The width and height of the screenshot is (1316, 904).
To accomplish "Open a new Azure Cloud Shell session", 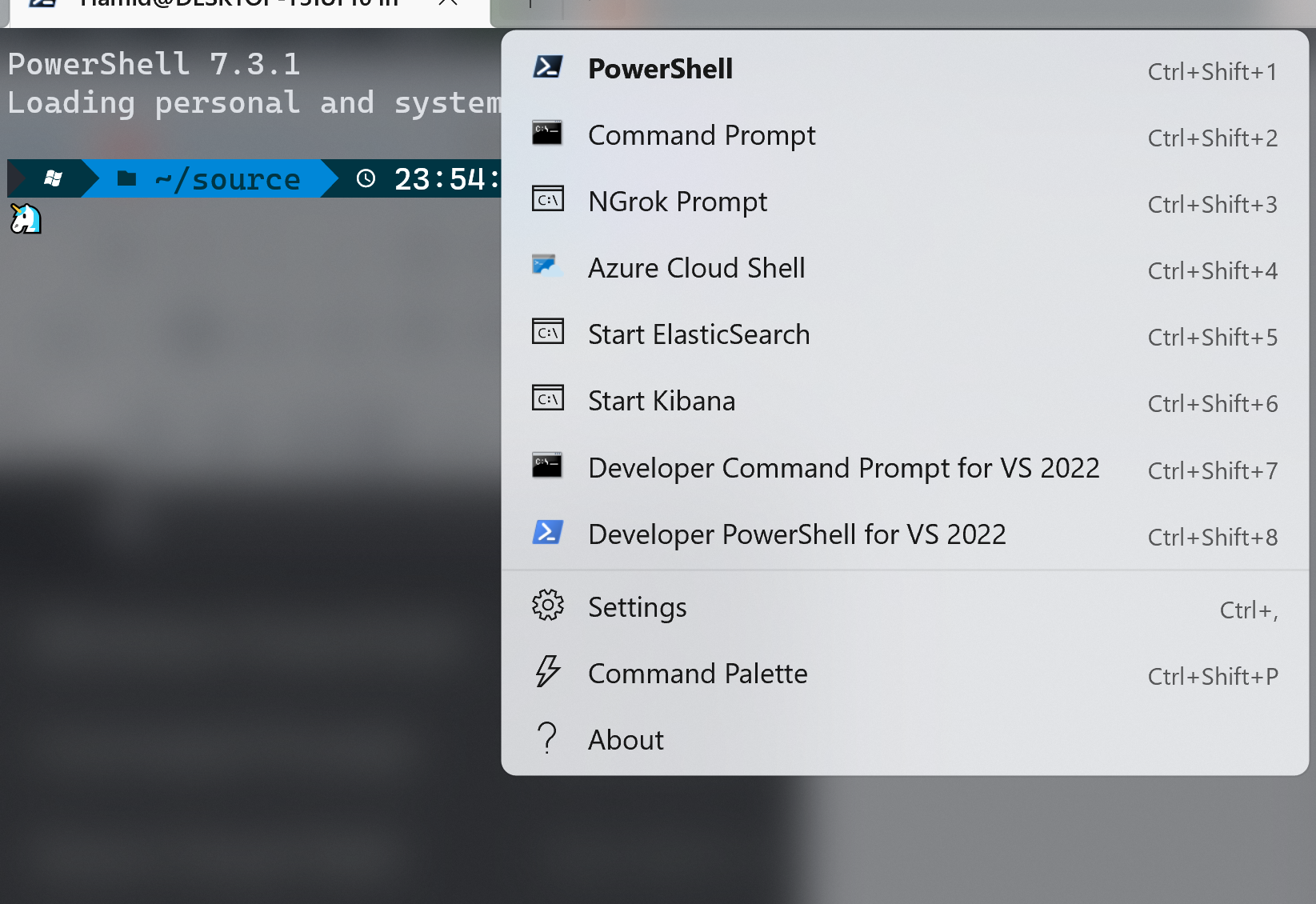I will [696, 268].
